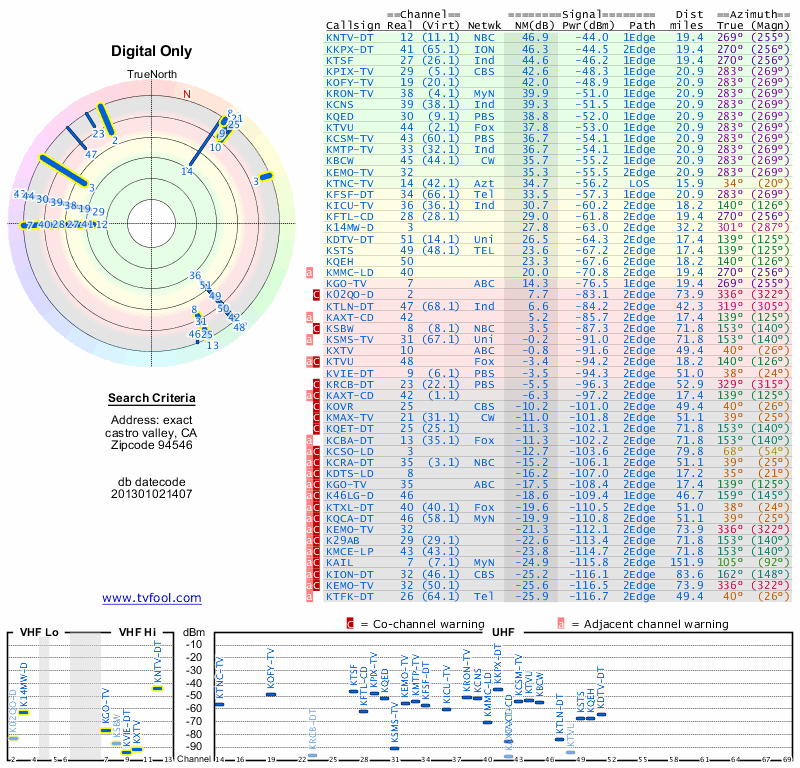This screenshot has height=768, width=800.
Task: Select the KKPX-DT callsign
Action: point(349,49)
